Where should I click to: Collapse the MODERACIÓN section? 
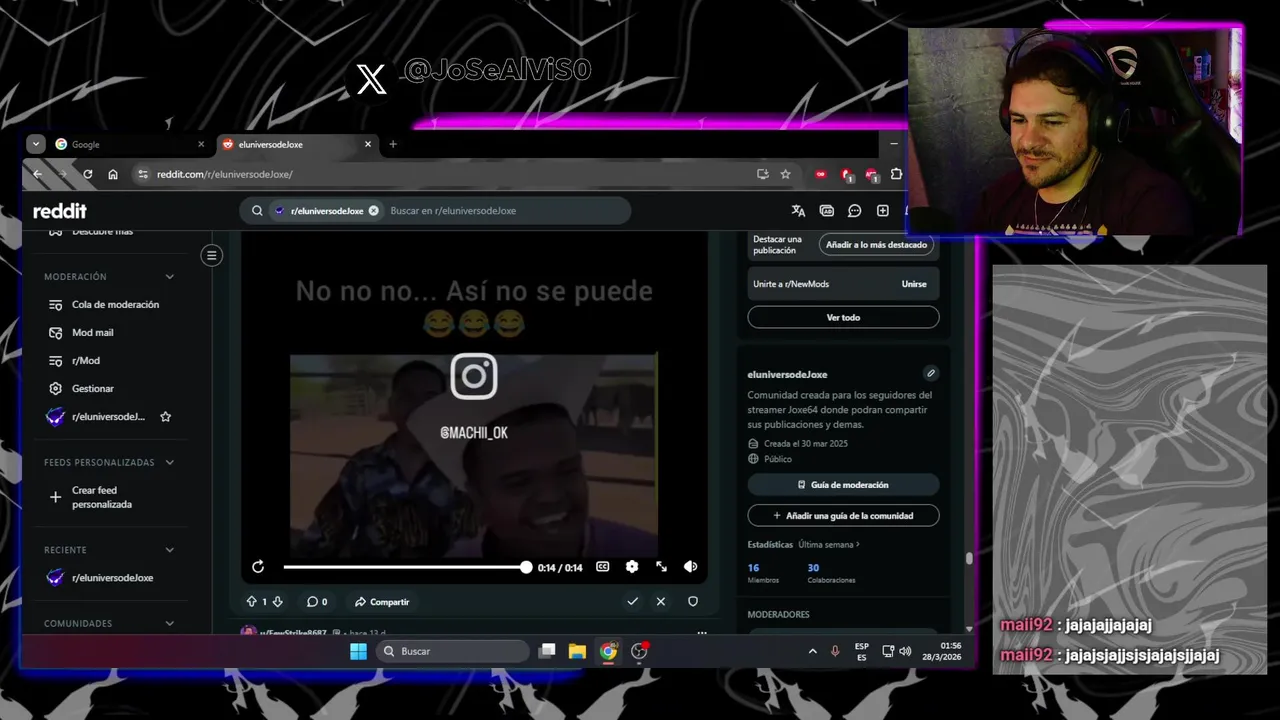click(169, 276)
